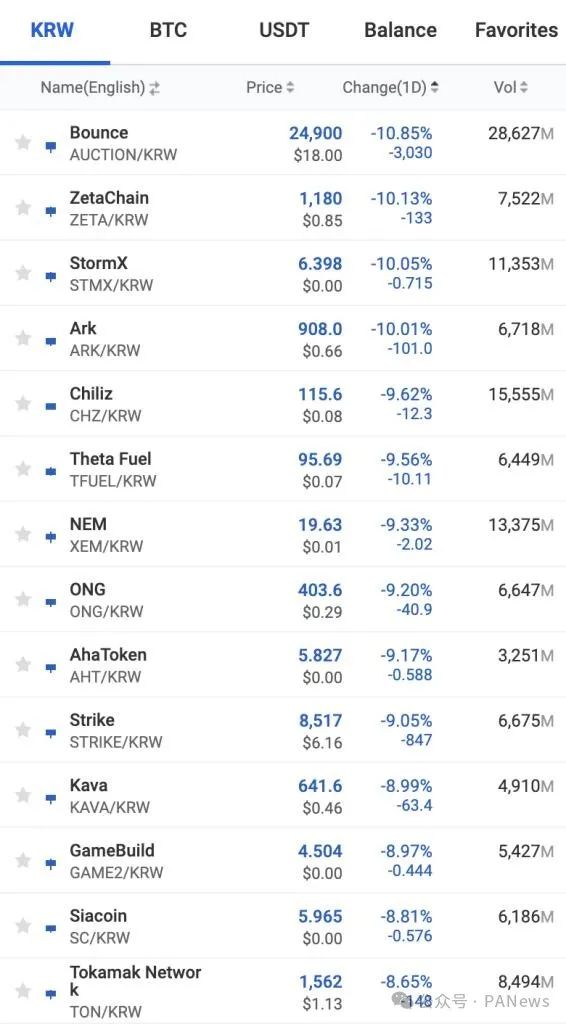Open the USDT market tab
Screen dimensions: 566x1024
click(284, 30)
